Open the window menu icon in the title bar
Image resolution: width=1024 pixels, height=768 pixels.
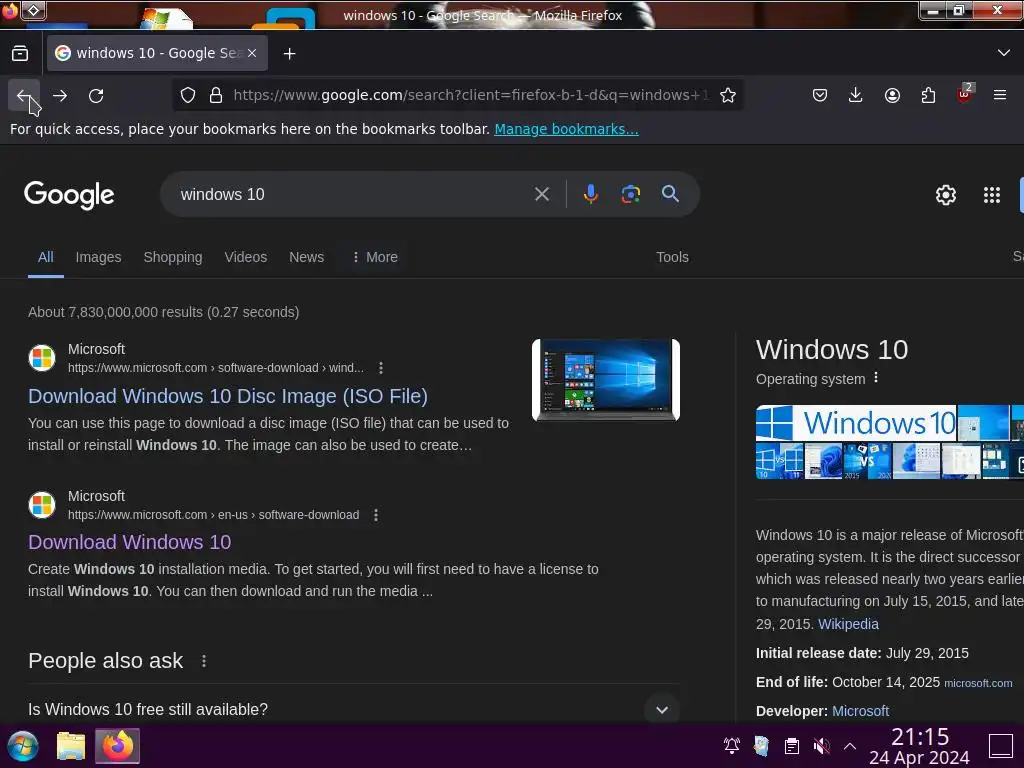pyautogui.click(x=10, y=10)
